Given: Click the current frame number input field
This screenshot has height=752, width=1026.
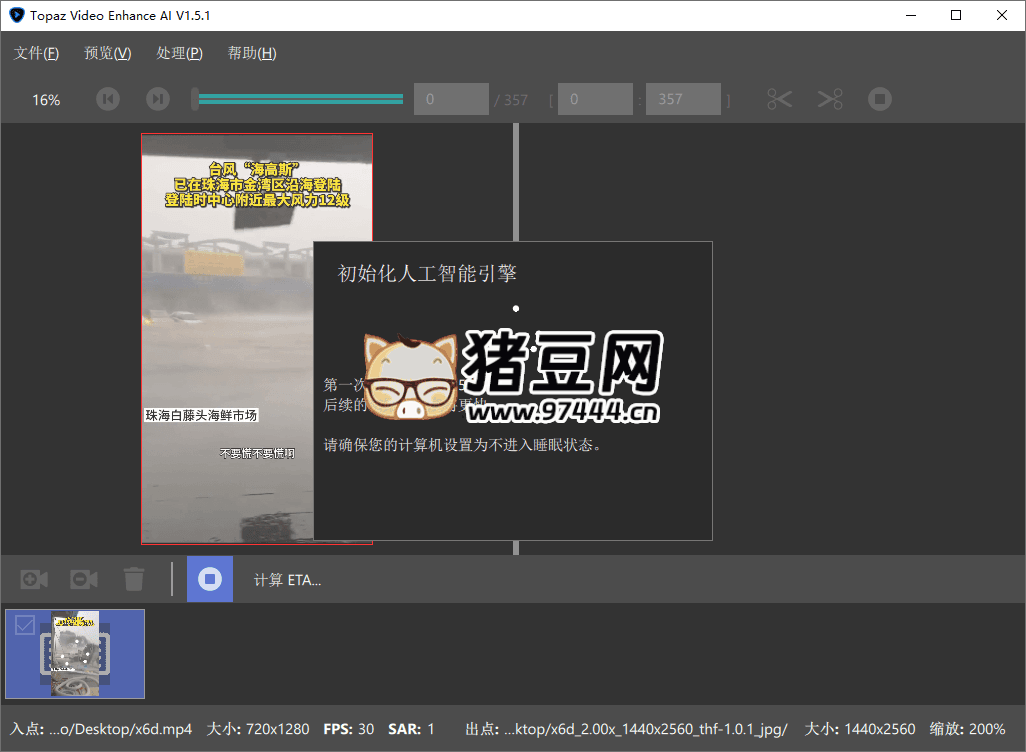Looking at the screenshot, I should tap(451, 99).
